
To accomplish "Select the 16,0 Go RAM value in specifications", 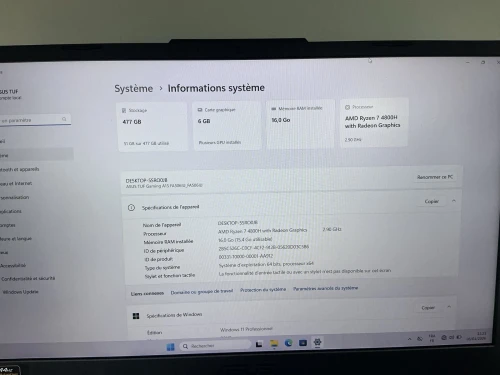I will click(245, 239).
